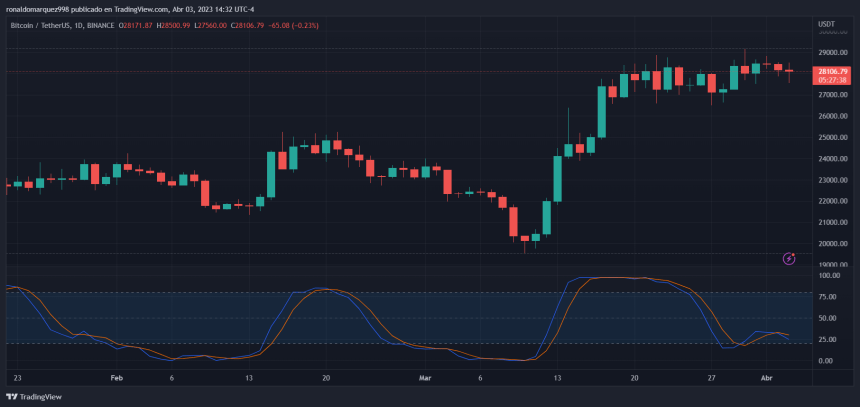Screen dimensions: 860x407
Task: Click the 50.00 oscillator scale label
Action: coord(829,318)
